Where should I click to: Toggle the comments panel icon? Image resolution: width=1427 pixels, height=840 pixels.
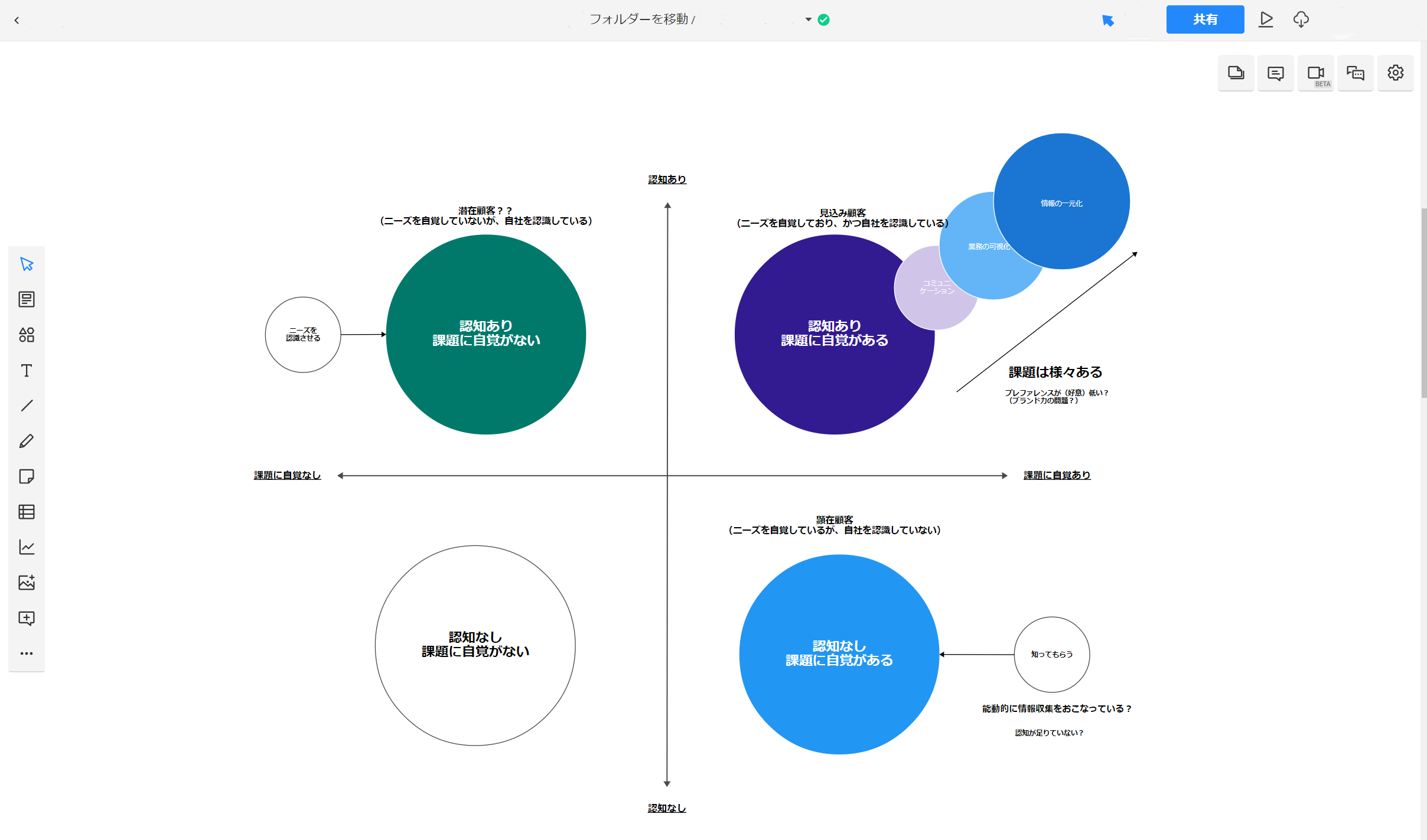tap(1275, 73)
